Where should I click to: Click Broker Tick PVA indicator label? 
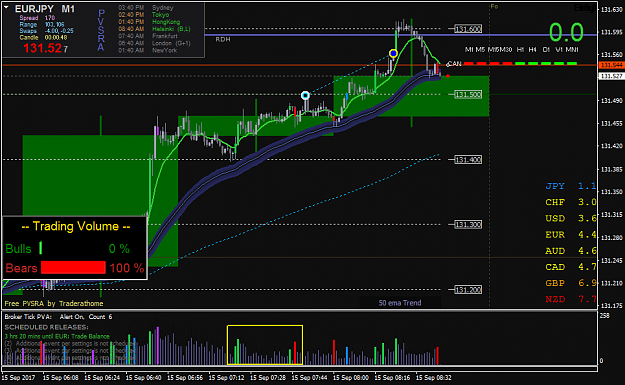28,317
